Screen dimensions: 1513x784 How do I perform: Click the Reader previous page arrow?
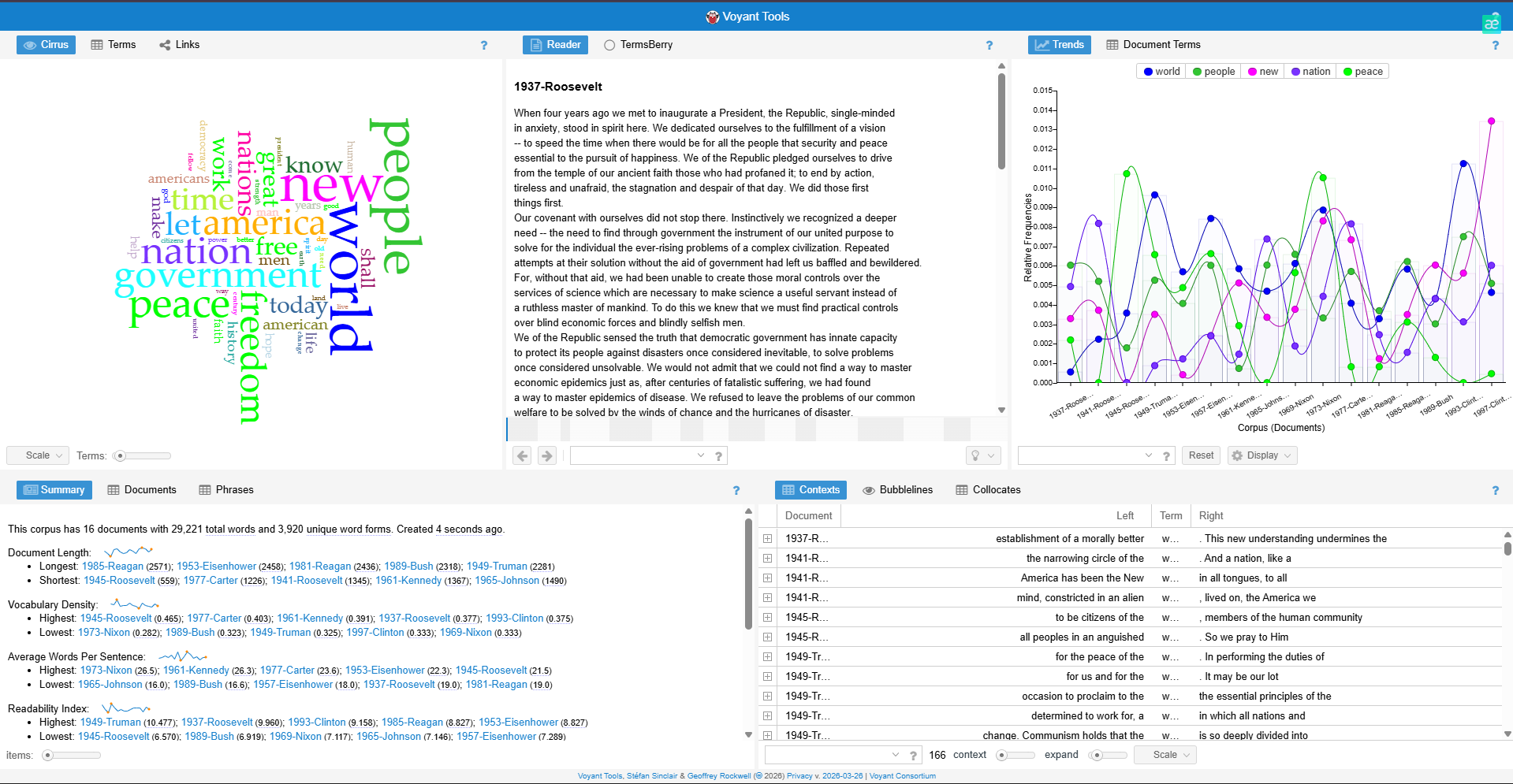(x=522, y=455)
